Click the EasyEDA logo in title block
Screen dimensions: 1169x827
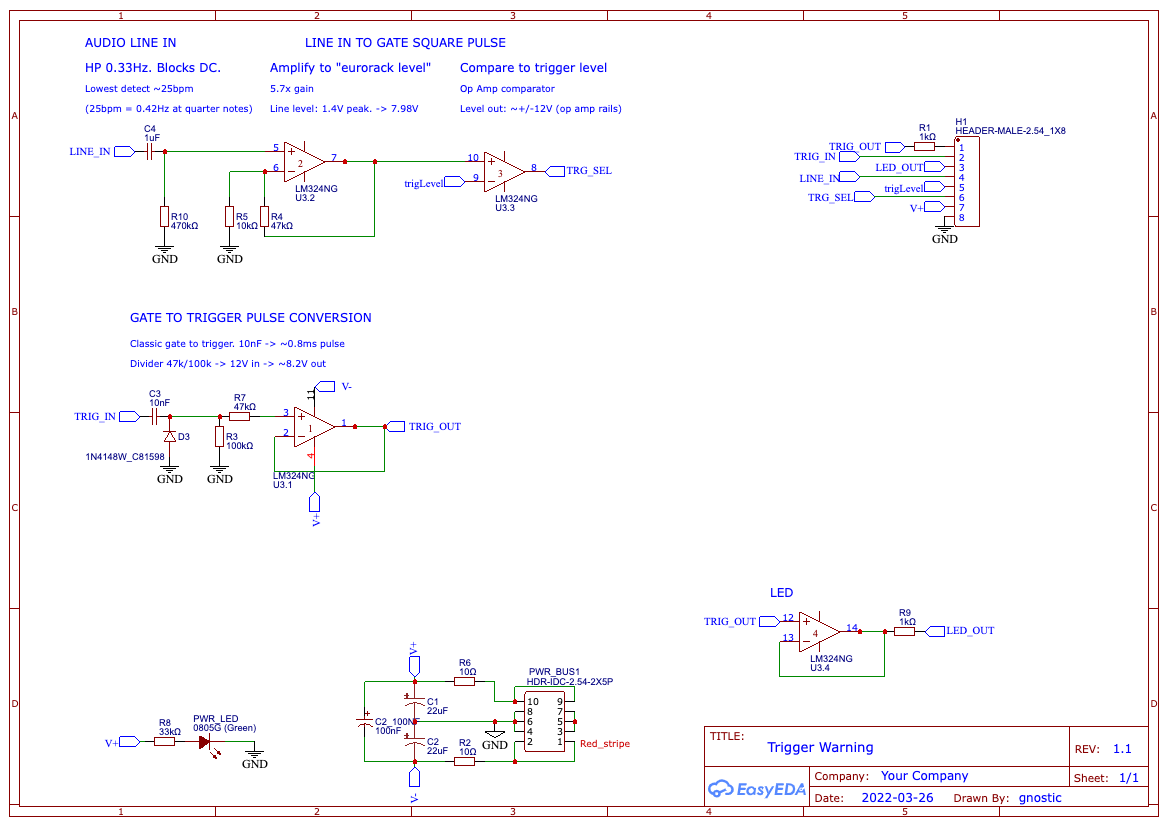(757, 789)
